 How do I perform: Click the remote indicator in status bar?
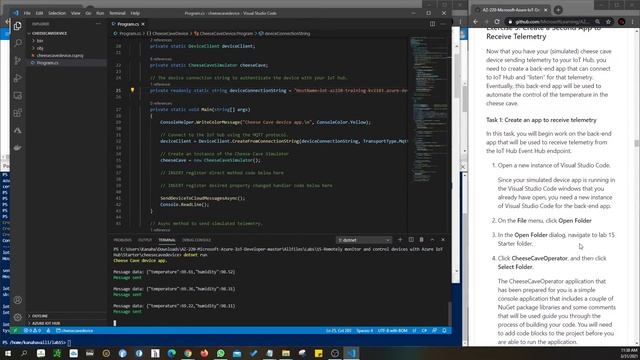pos(15,331)
